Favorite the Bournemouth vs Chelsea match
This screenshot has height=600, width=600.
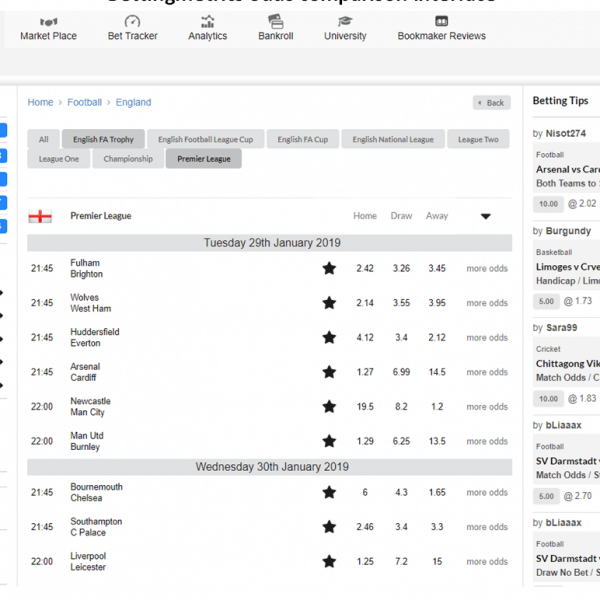click(x=329, y=492)
